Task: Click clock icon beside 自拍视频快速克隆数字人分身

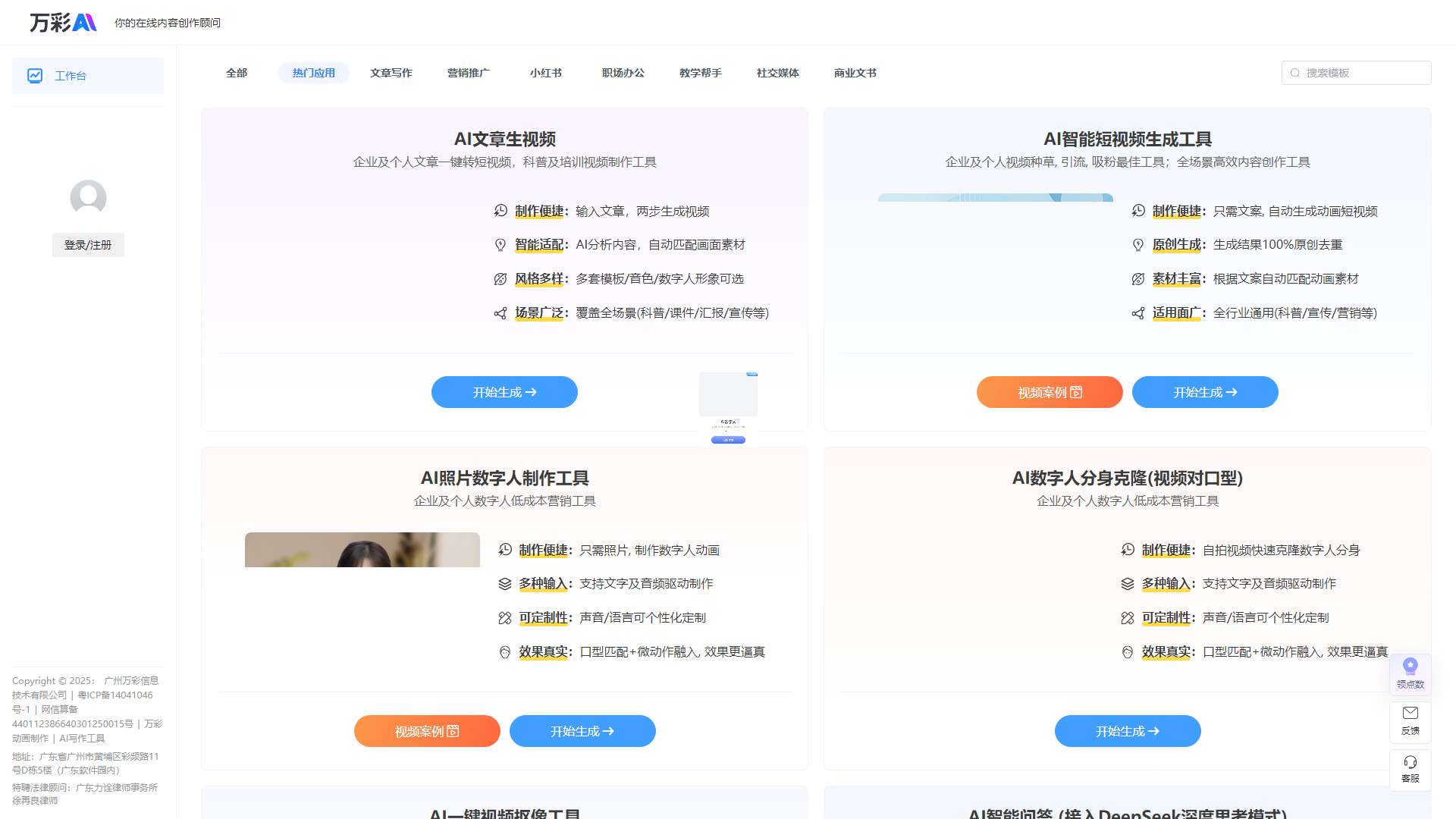Action: 1128,550
